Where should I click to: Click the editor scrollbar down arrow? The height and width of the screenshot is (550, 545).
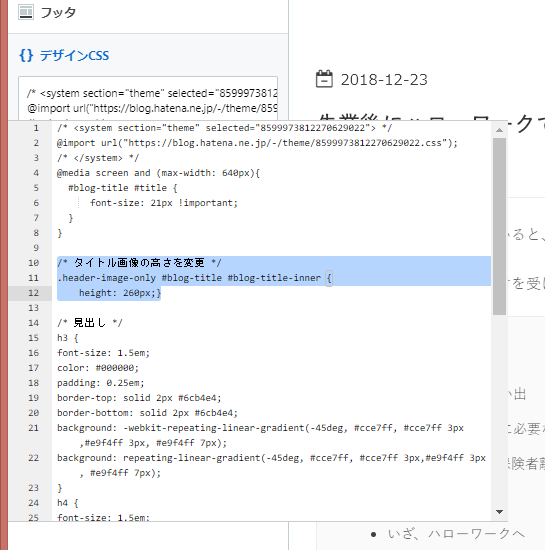499,512
